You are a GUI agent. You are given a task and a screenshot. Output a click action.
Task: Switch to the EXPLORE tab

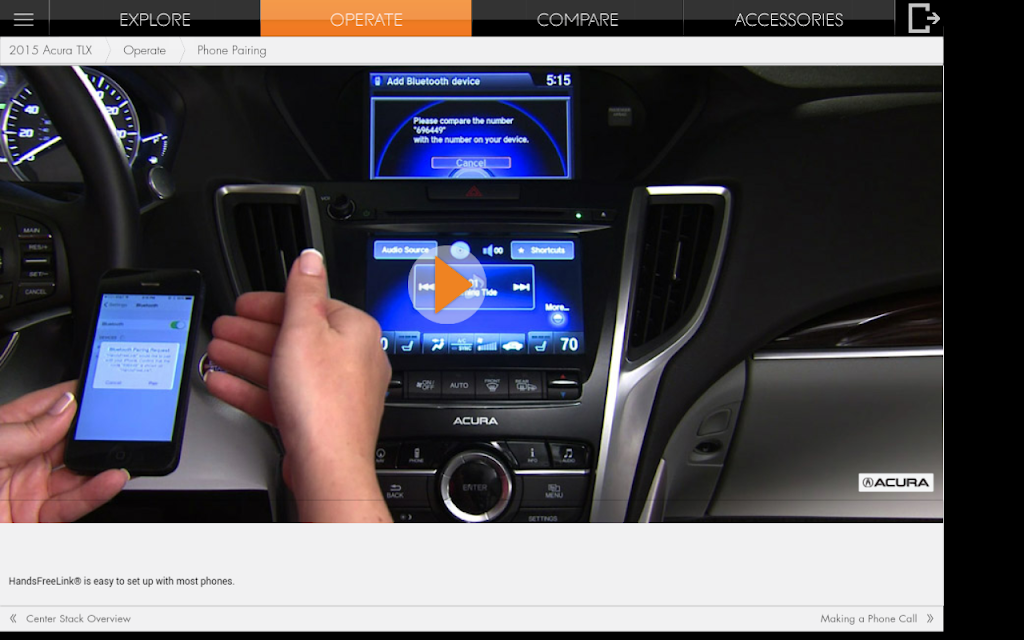pyautogui.click(x=155, y=19)
